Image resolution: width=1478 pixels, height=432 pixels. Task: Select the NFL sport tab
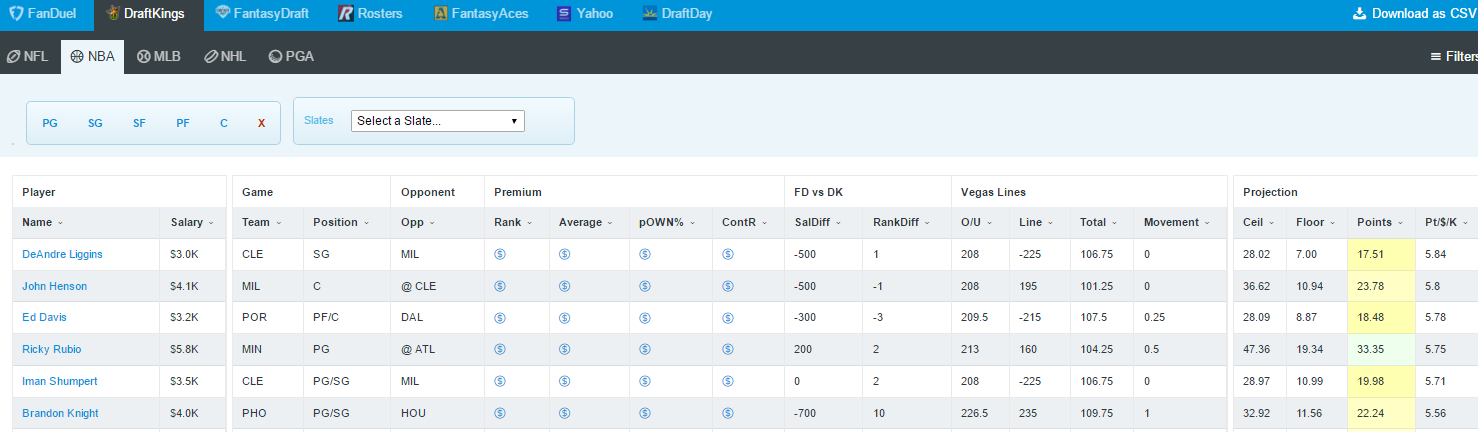28,57
